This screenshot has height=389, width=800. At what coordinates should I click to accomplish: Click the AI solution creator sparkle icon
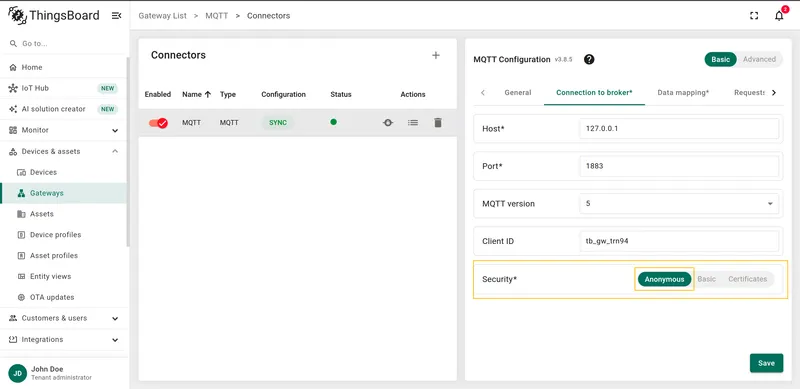click(x=13, y=109)
